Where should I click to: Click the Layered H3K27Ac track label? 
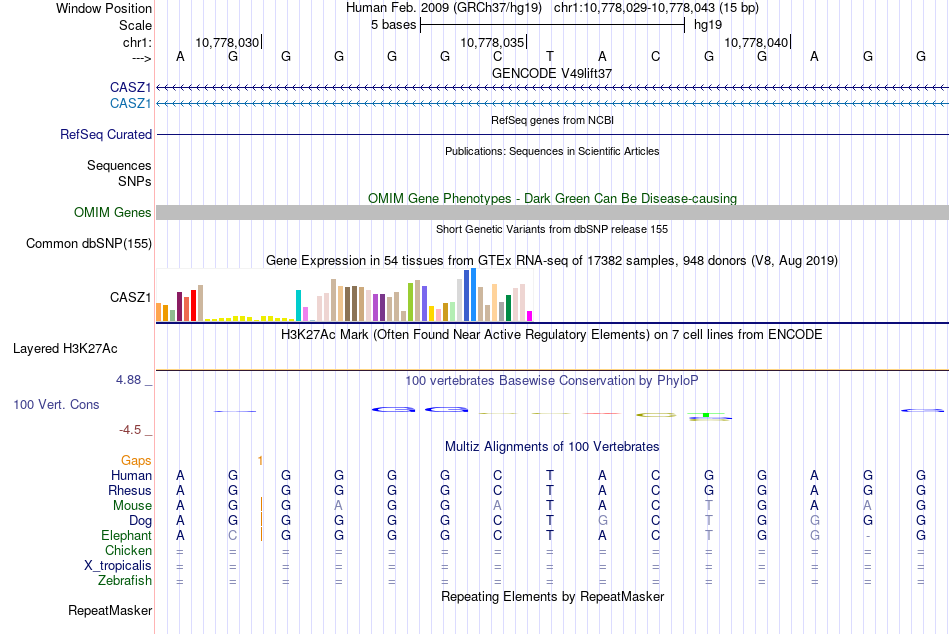point(65,349)
